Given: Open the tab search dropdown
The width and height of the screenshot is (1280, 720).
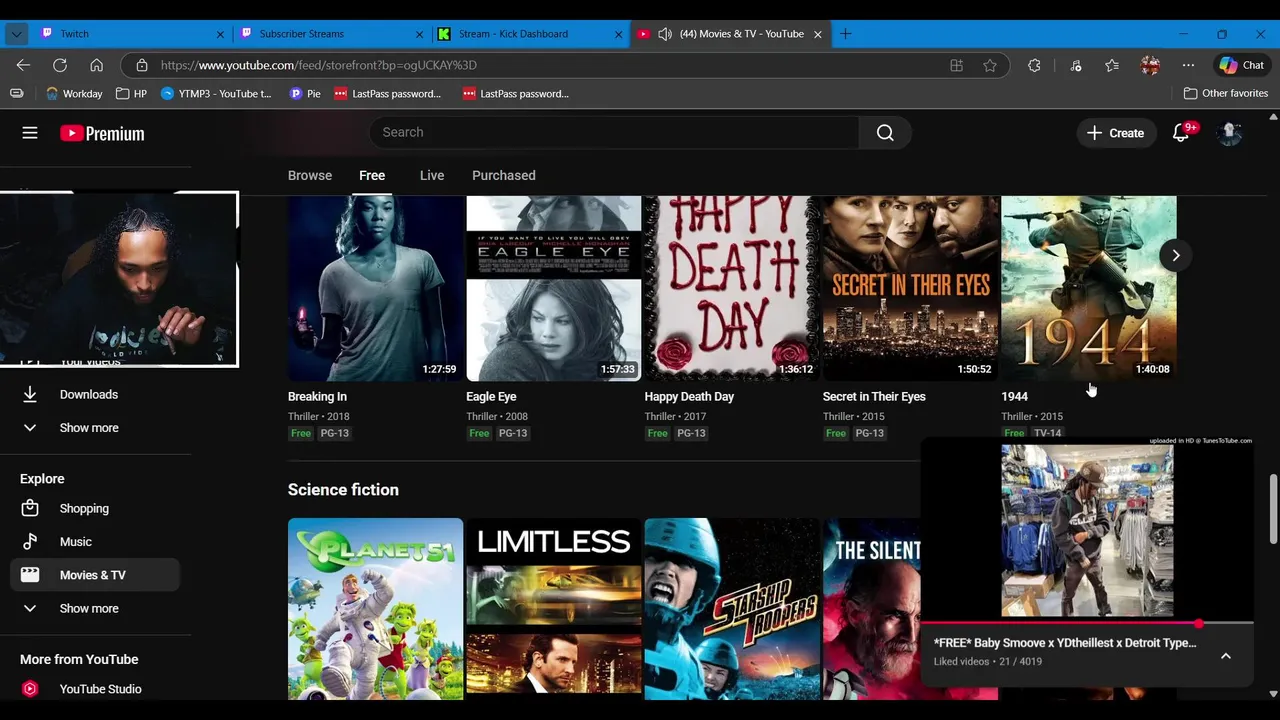Looking at the screenshot, I should 16,34.
